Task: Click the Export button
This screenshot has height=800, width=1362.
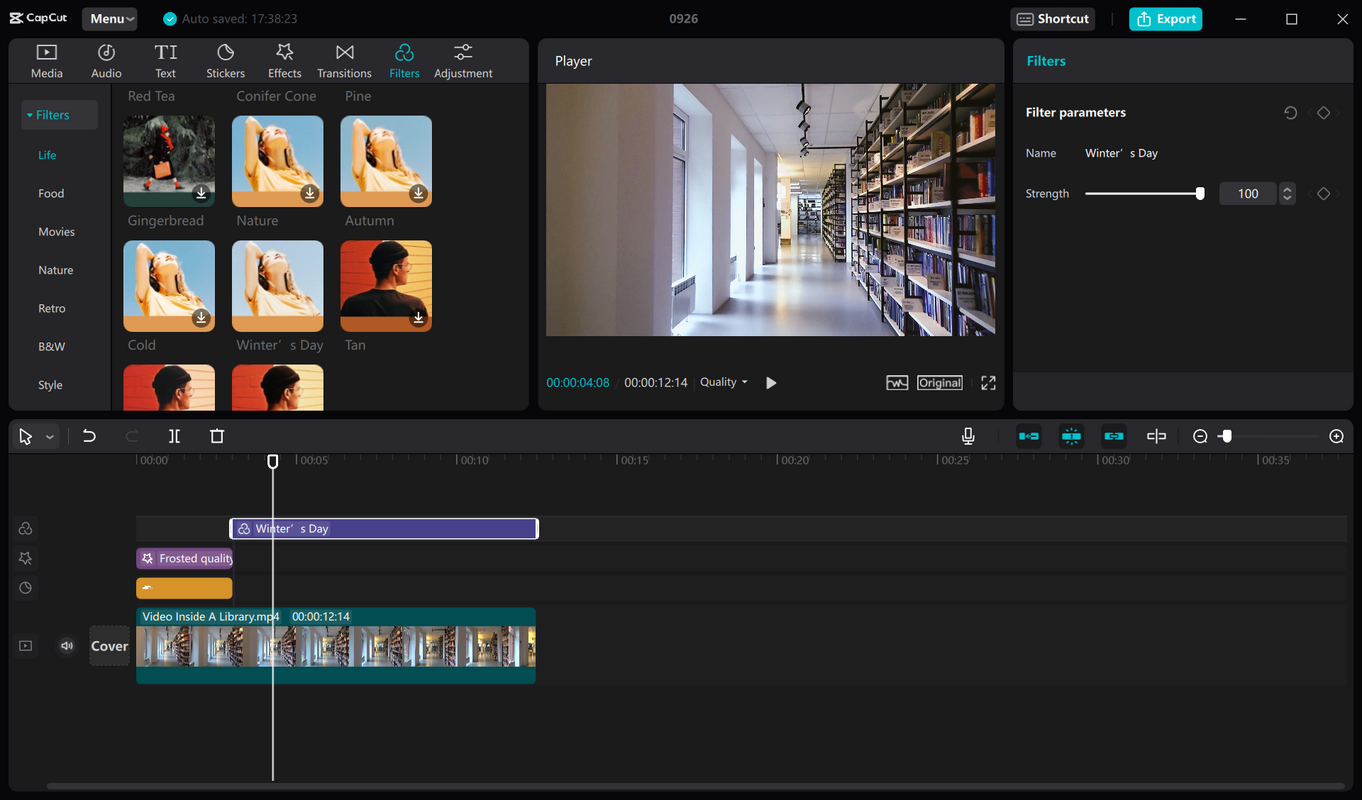Action: [x=1165, y=19]
